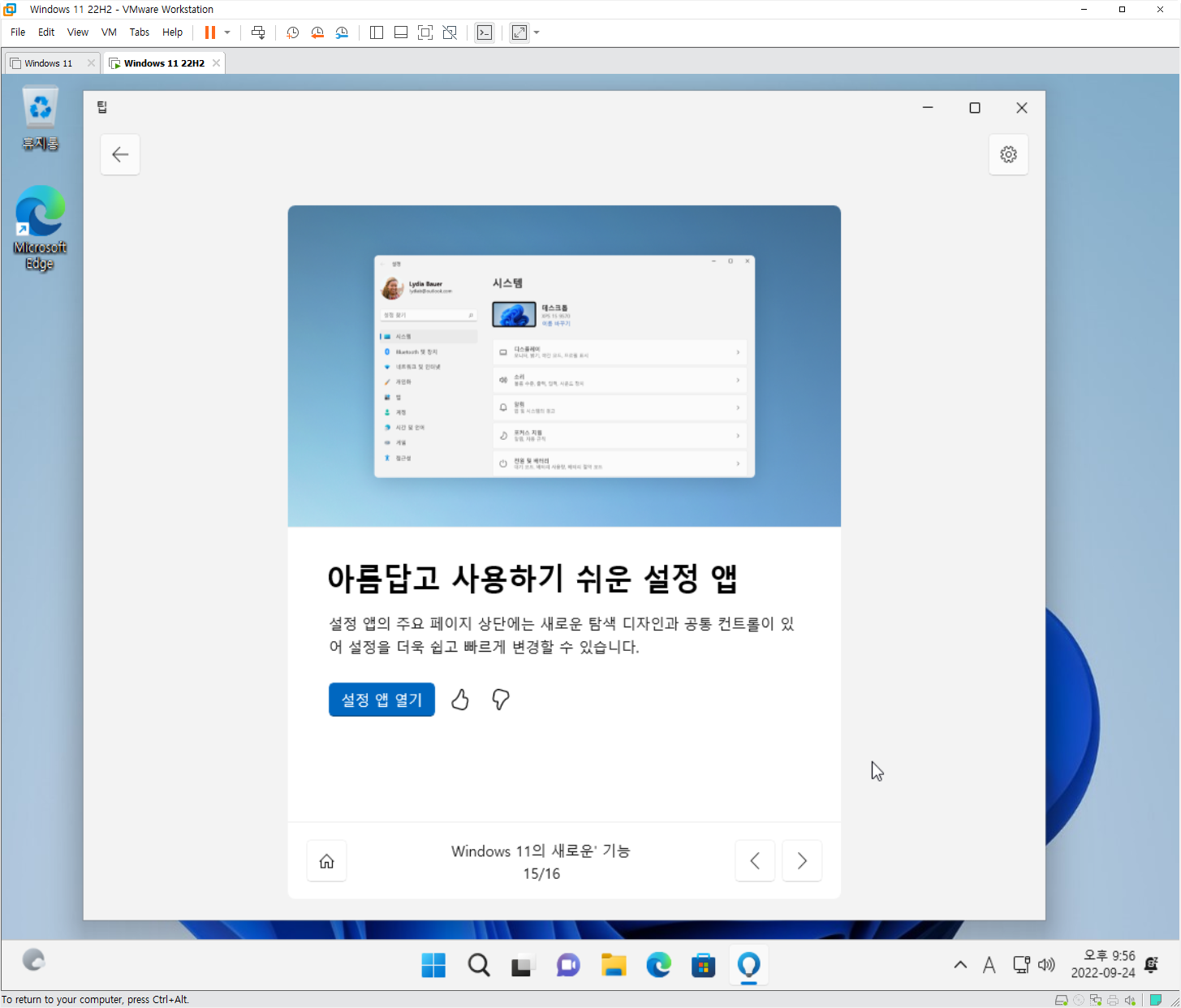
Task: Give the tip a thumbs down
Action: tap(501, 700)
